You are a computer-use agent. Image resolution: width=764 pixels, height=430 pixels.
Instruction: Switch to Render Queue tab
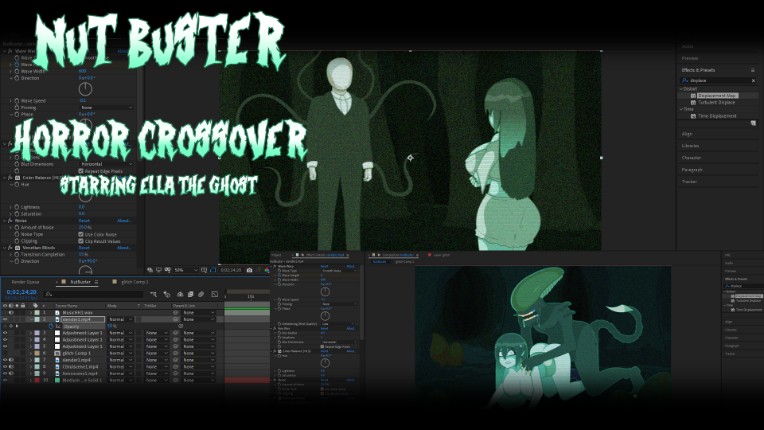point(25,282)
